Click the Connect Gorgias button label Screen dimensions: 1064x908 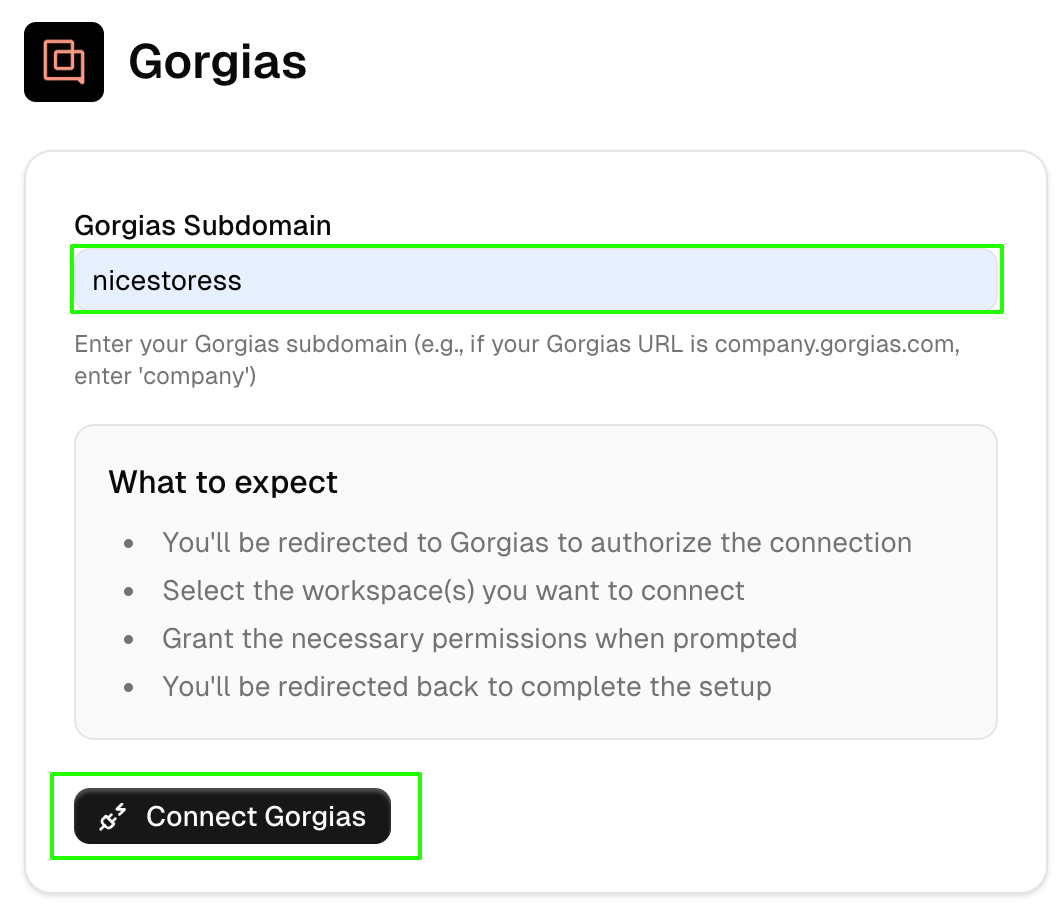click(256, 816)
